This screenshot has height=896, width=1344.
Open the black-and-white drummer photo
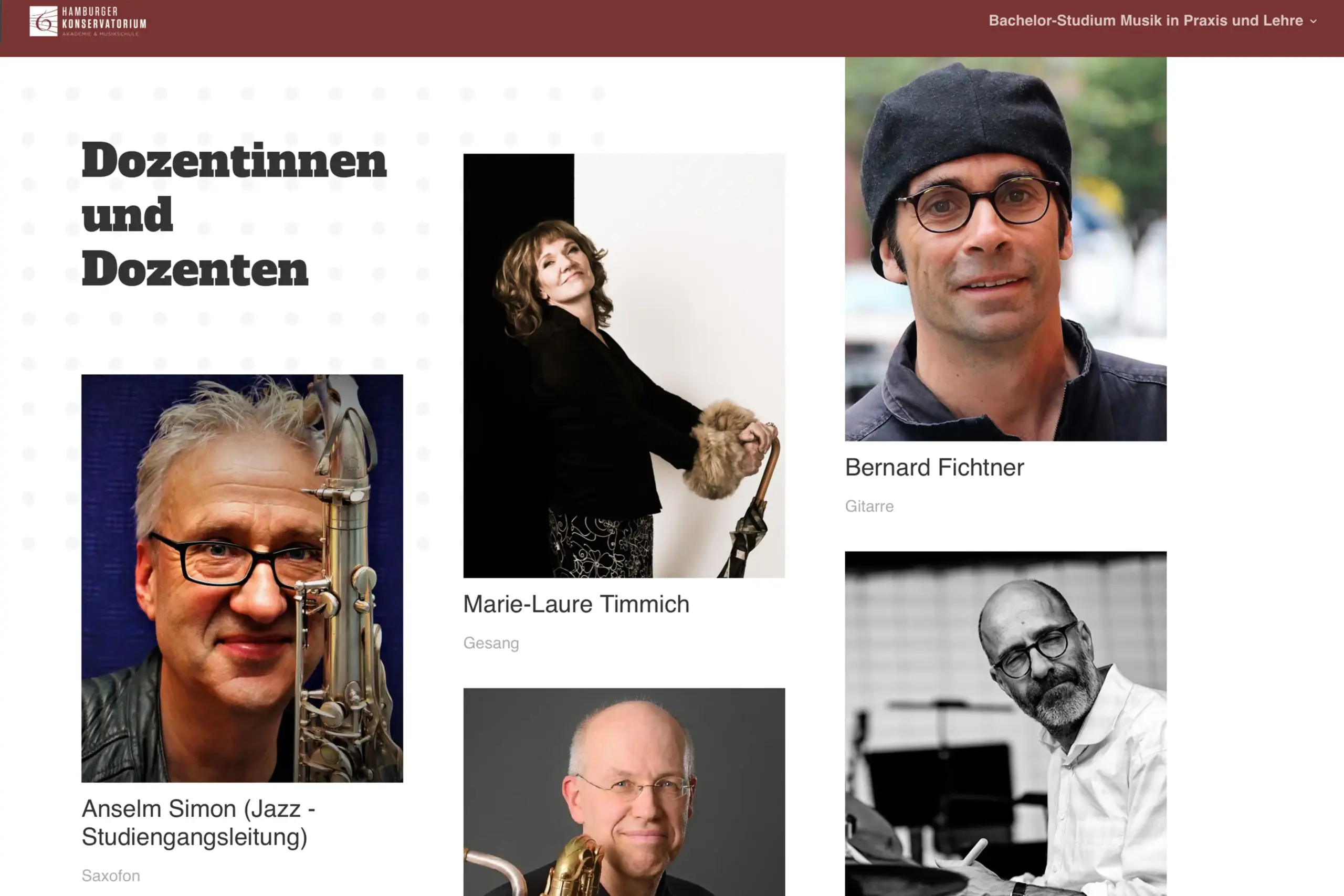pos(1006,723)
